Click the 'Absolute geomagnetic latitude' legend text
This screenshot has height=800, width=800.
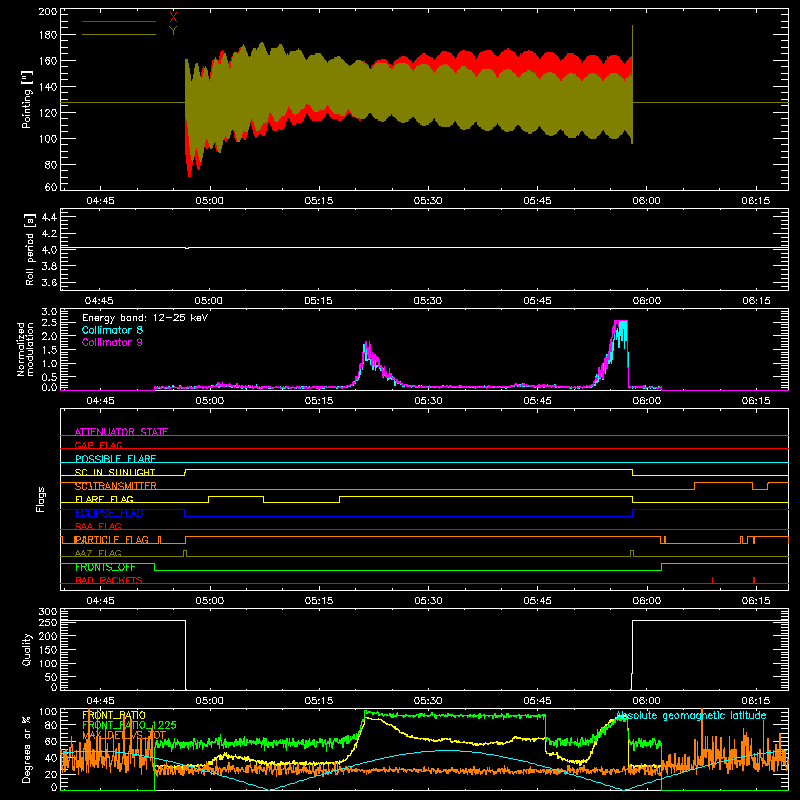click(x=691, y=715)
